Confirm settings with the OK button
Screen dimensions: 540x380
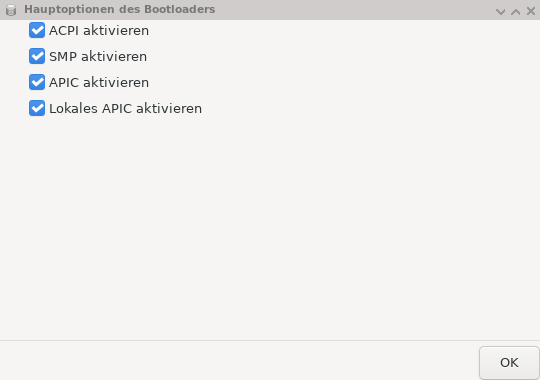[x=509, y=363]
